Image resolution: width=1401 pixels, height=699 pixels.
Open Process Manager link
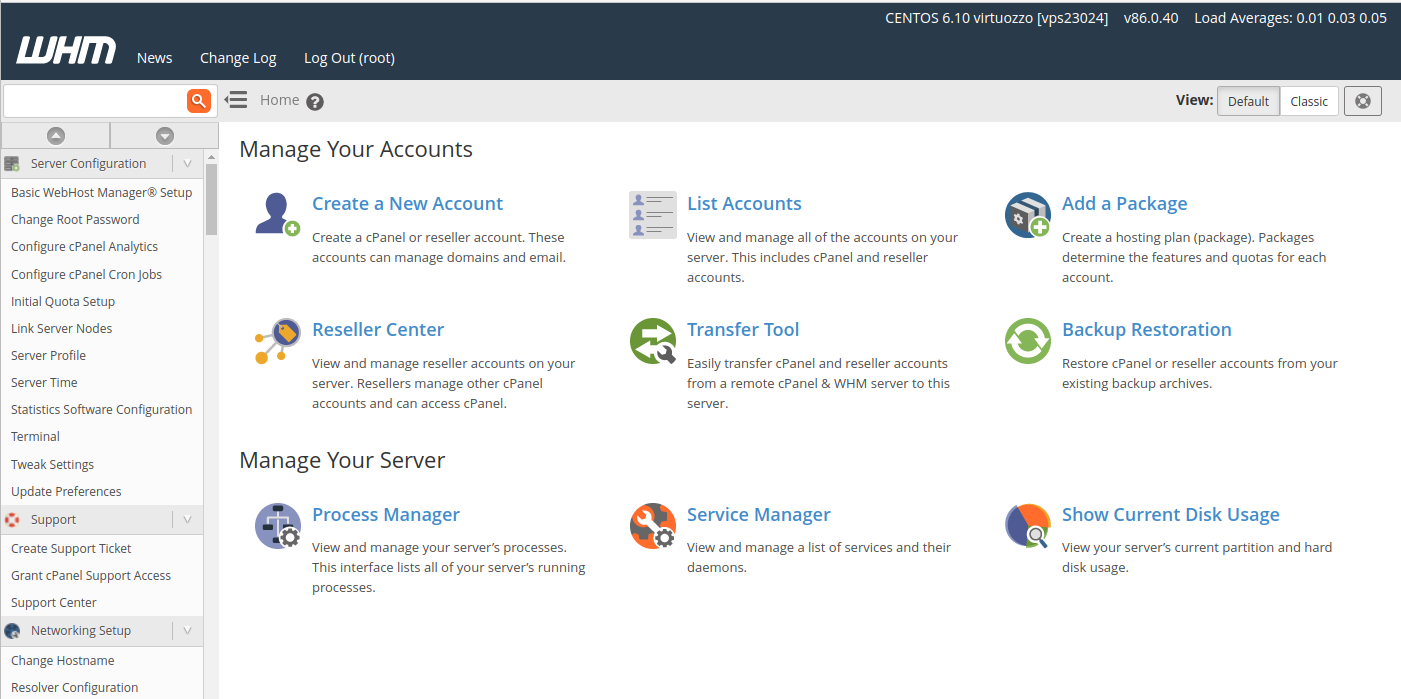(x=386, y=515)
